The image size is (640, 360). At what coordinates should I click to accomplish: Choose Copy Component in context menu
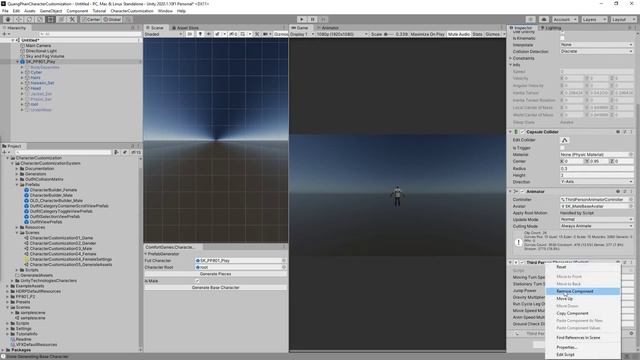[583, 313]
